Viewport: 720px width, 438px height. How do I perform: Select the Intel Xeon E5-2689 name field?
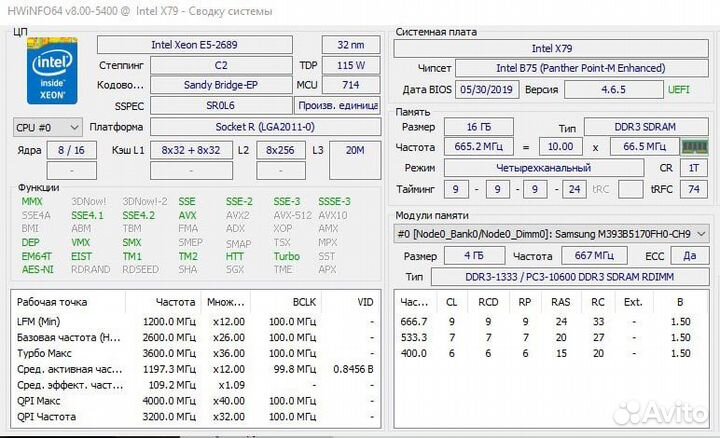pos(195,45)
